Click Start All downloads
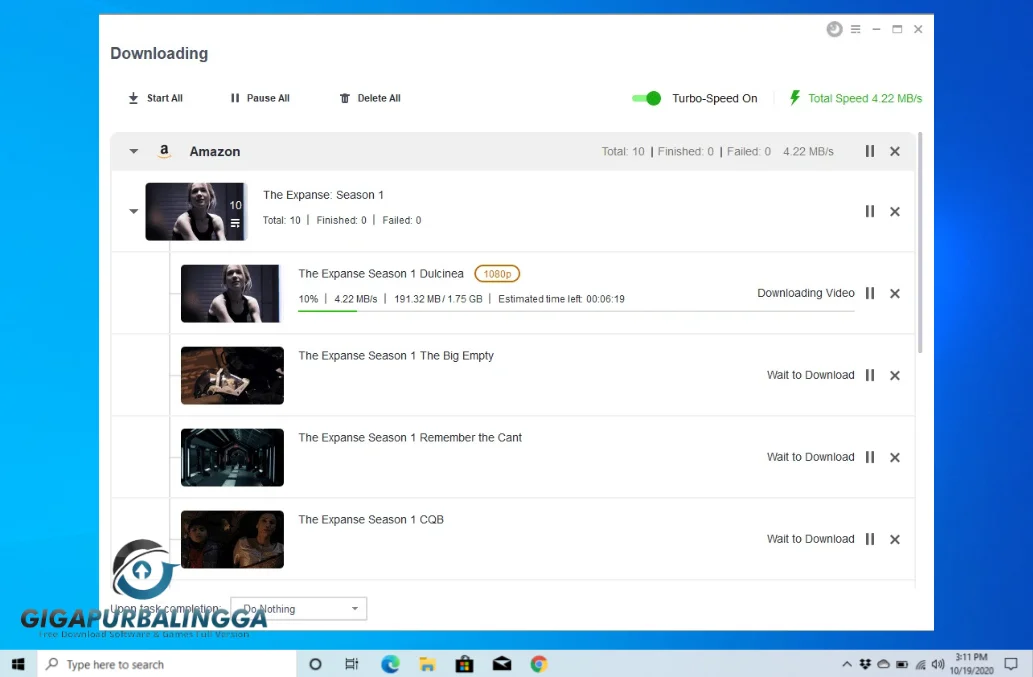The height and width of the screenshot is (677, 1033). click(156, 98)
